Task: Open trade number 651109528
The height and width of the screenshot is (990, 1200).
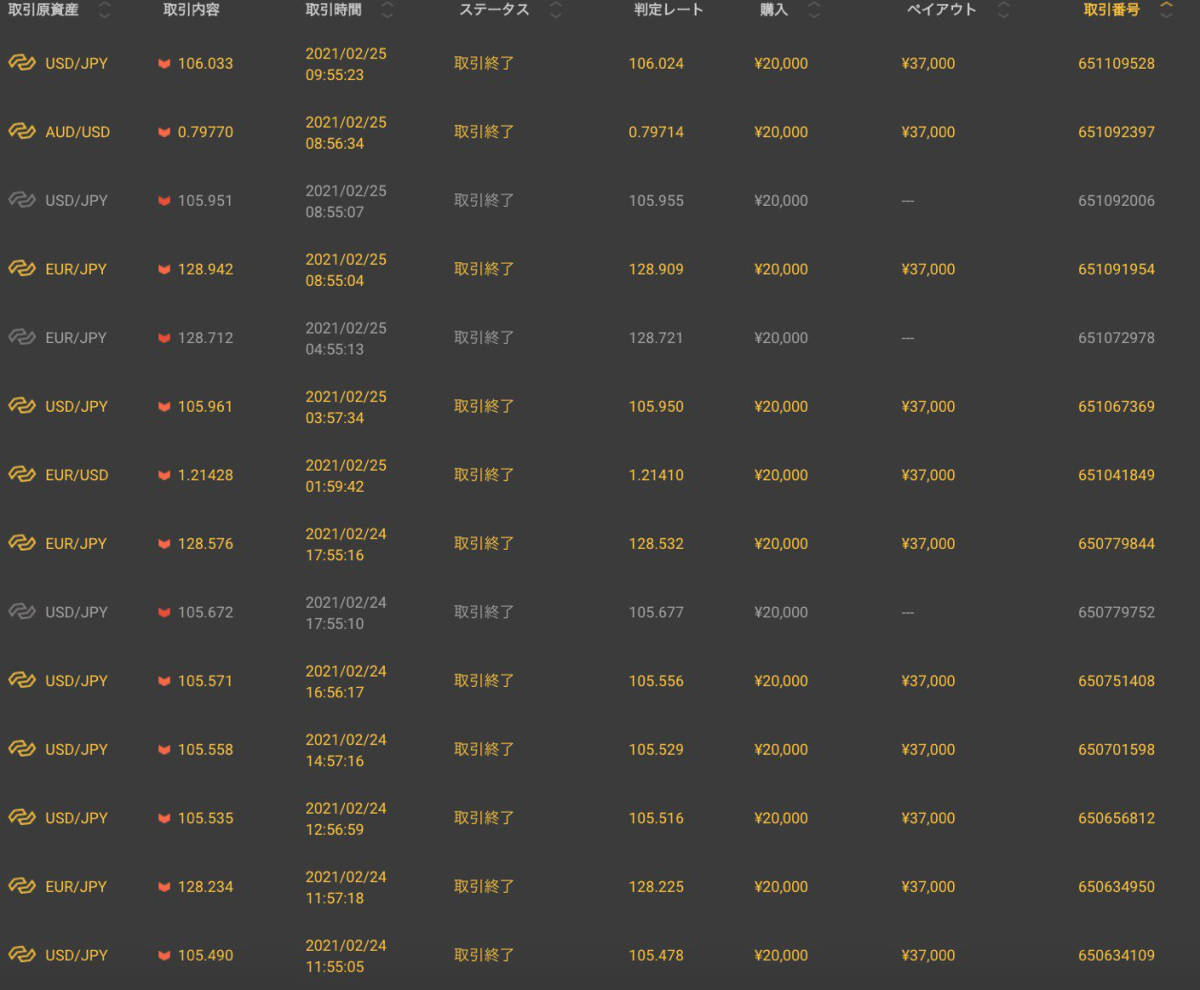Action: pyautogui.click(x=1116, y=64)
